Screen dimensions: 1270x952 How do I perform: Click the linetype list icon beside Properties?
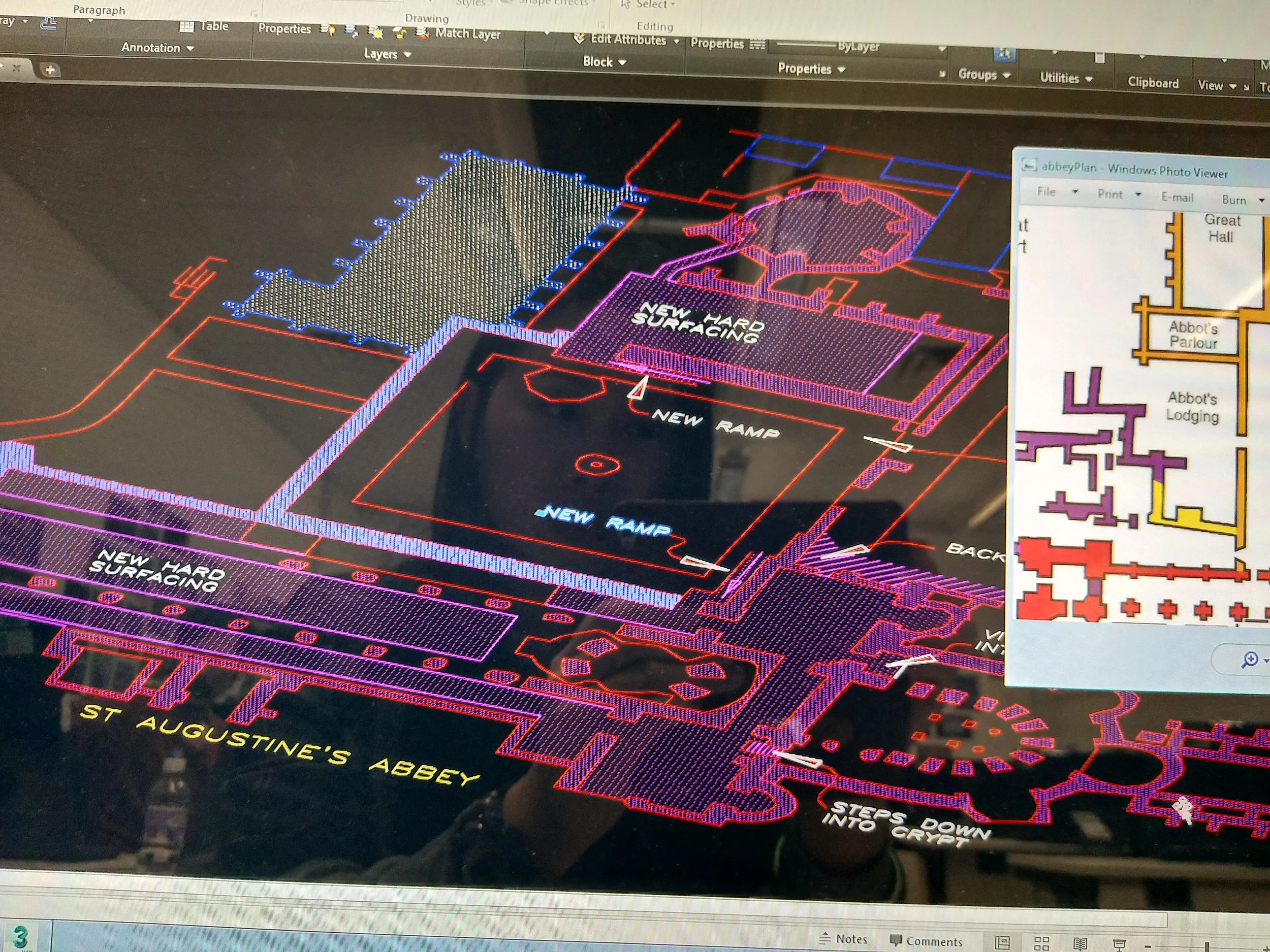758,45
